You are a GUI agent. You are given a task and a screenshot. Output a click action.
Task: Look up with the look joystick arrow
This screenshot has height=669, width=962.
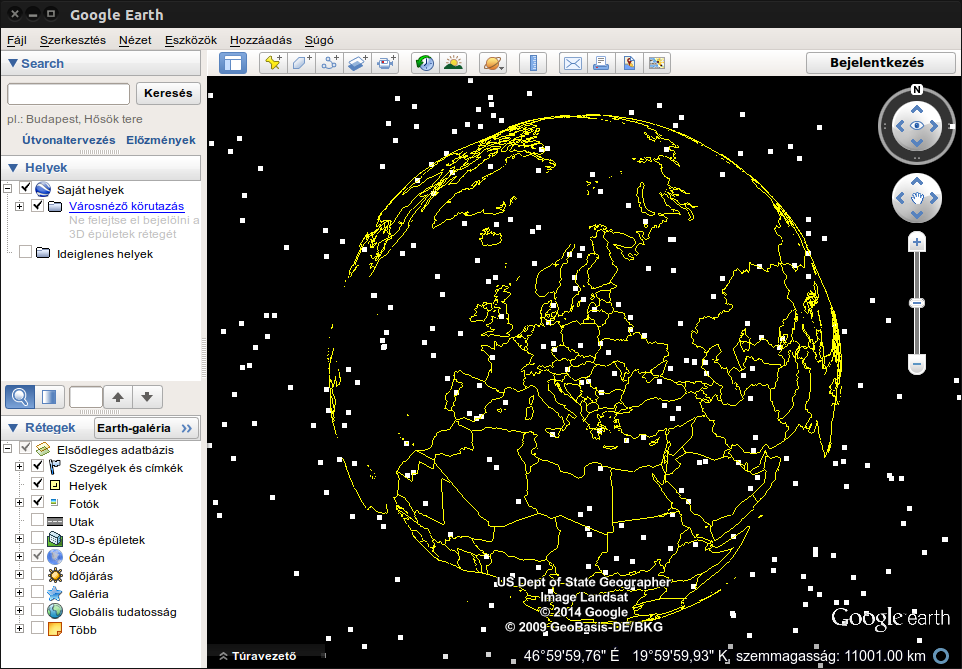click(917, 109)
